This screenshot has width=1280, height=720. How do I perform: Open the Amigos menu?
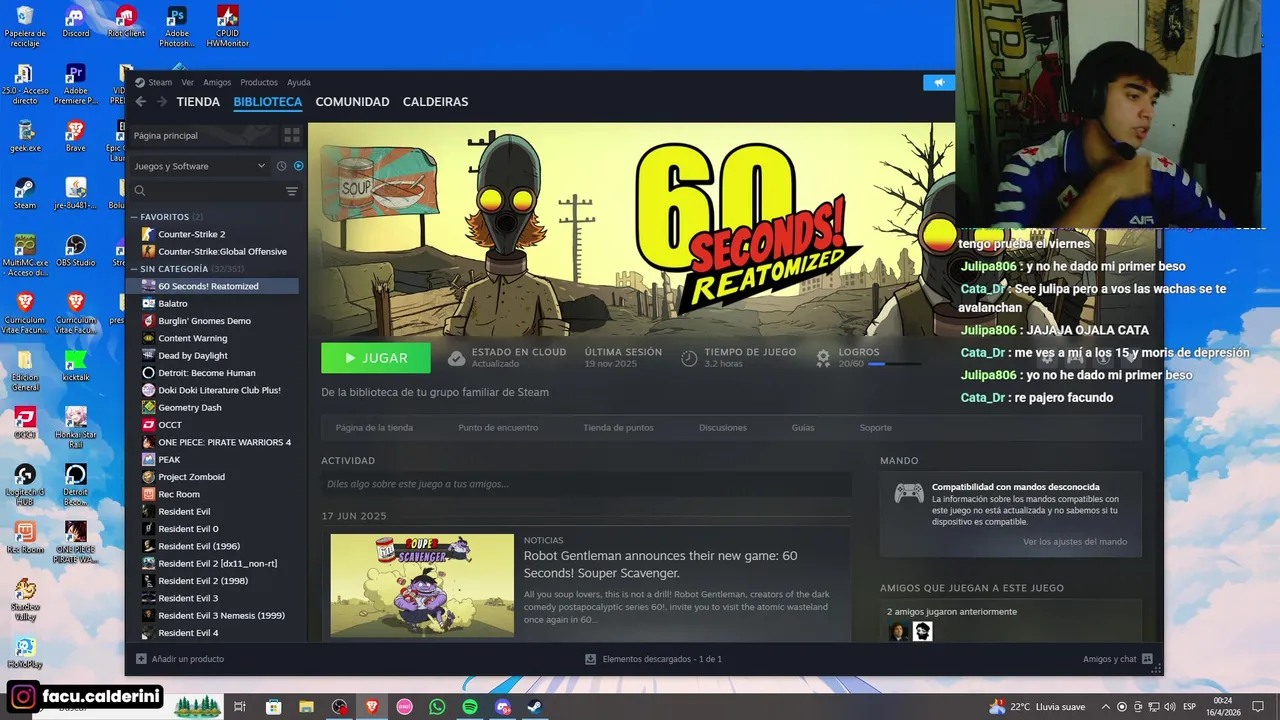click(217, 82)
